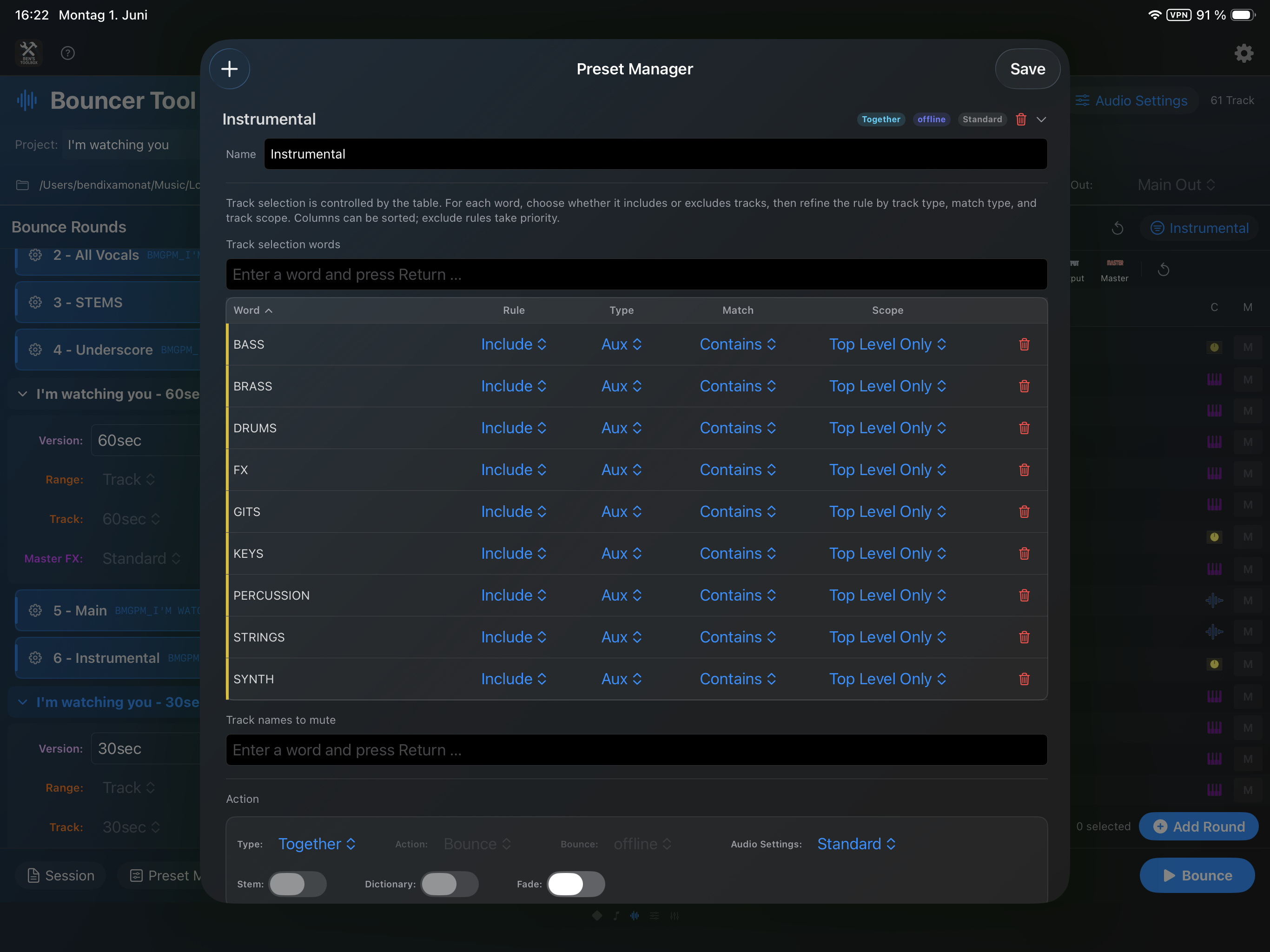Click the Instrumental filter button

click(1199, 229)
